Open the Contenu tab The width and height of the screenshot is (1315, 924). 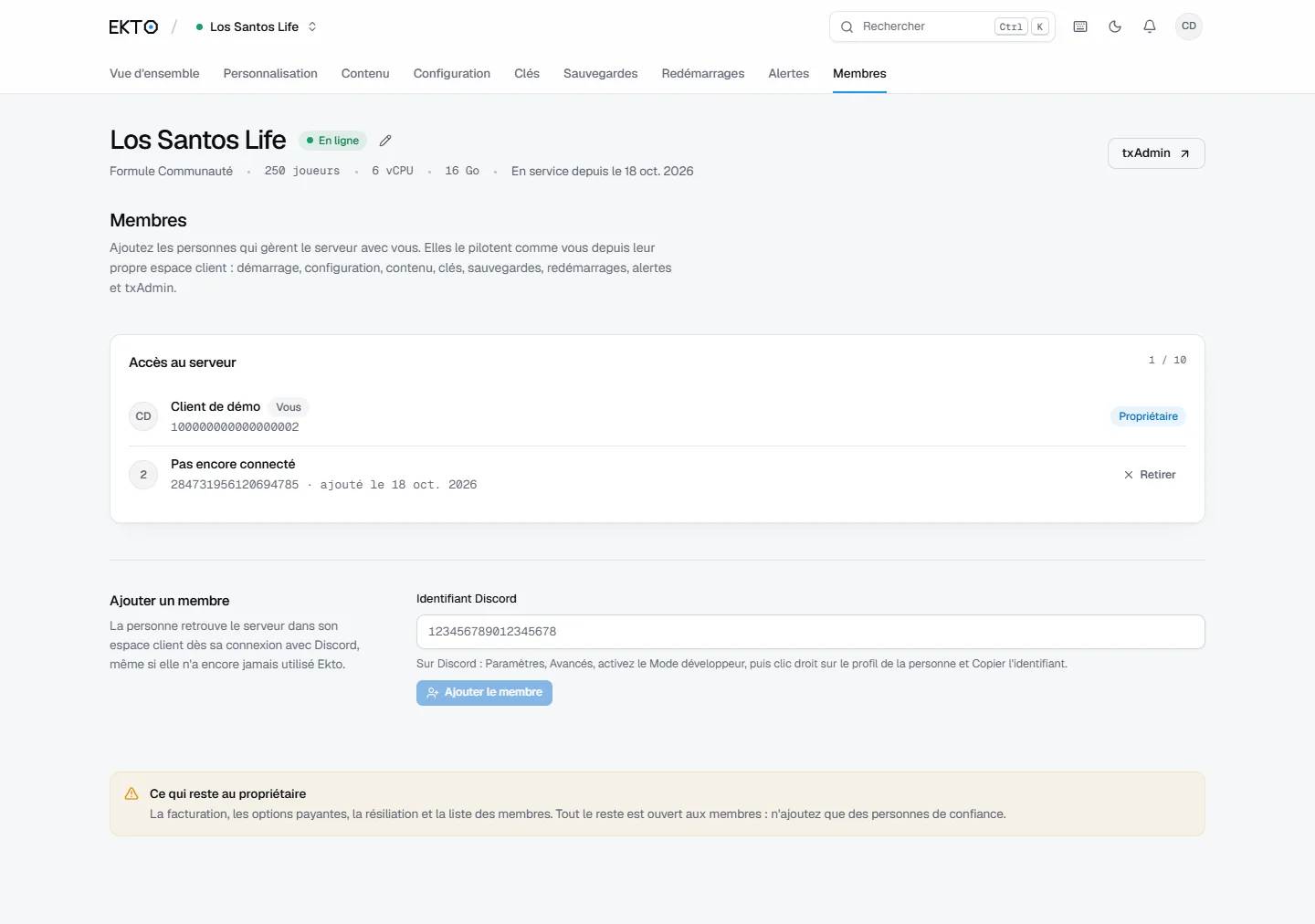click(x=365, y=74)
